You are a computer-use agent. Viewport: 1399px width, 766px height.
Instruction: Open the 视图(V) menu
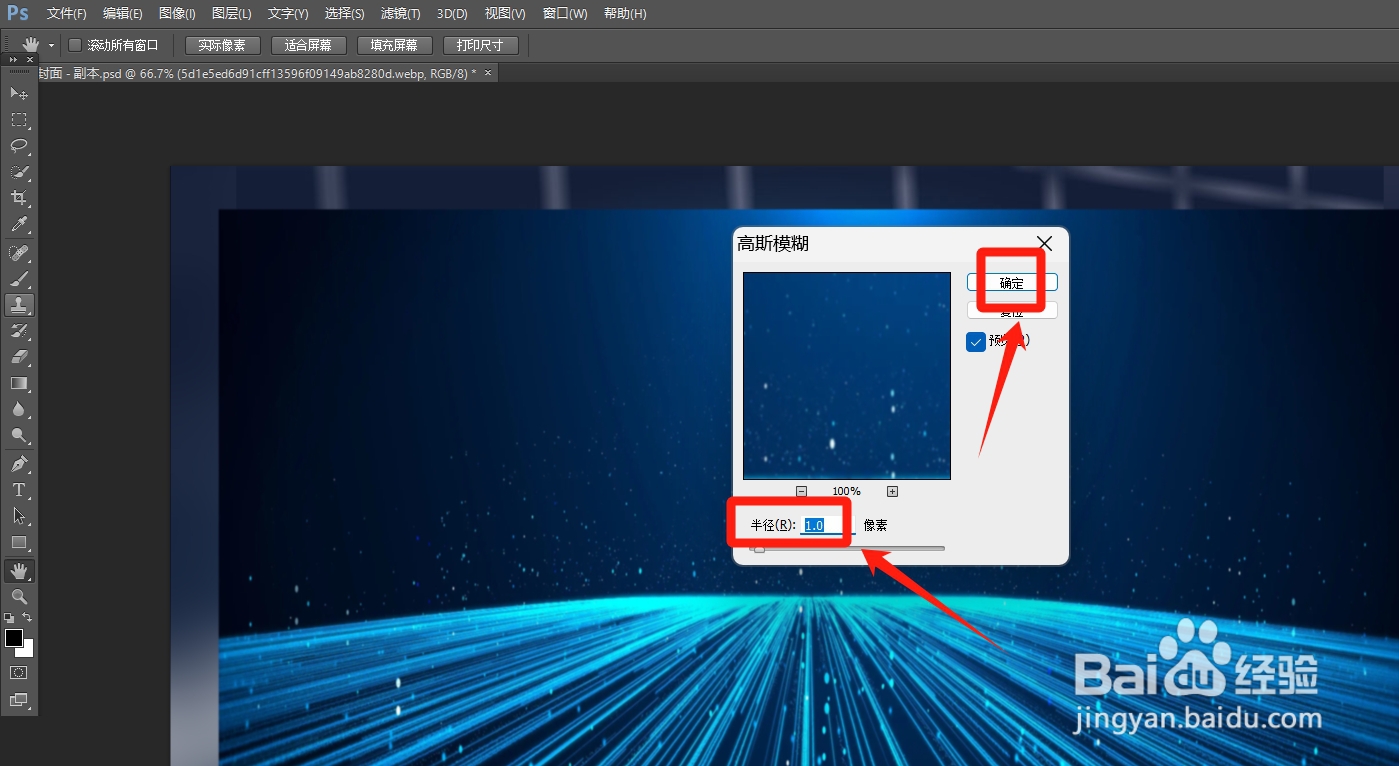(x=505, y=14)
